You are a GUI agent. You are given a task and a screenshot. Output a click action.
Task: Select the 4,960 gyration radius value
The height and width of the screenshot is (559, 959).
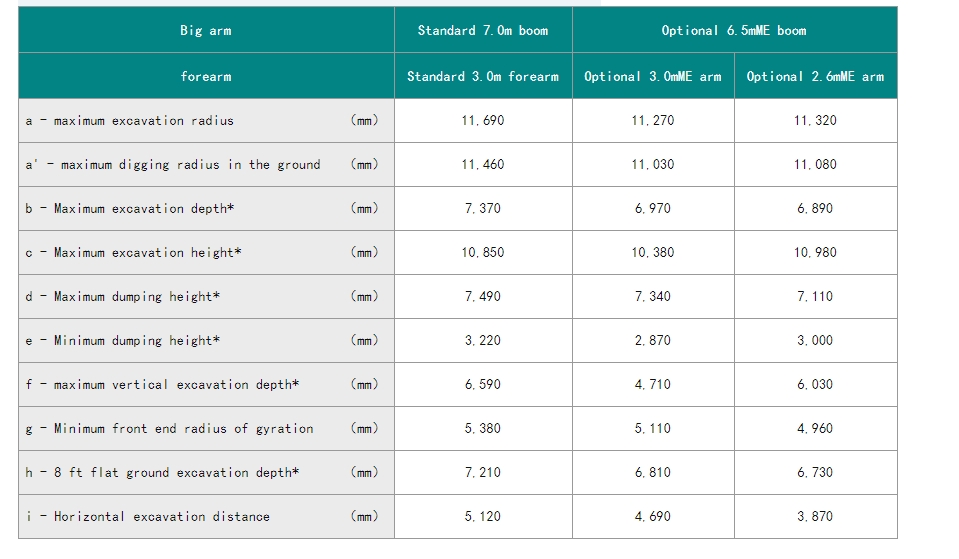pyautogui.click(x=815, y=429)
